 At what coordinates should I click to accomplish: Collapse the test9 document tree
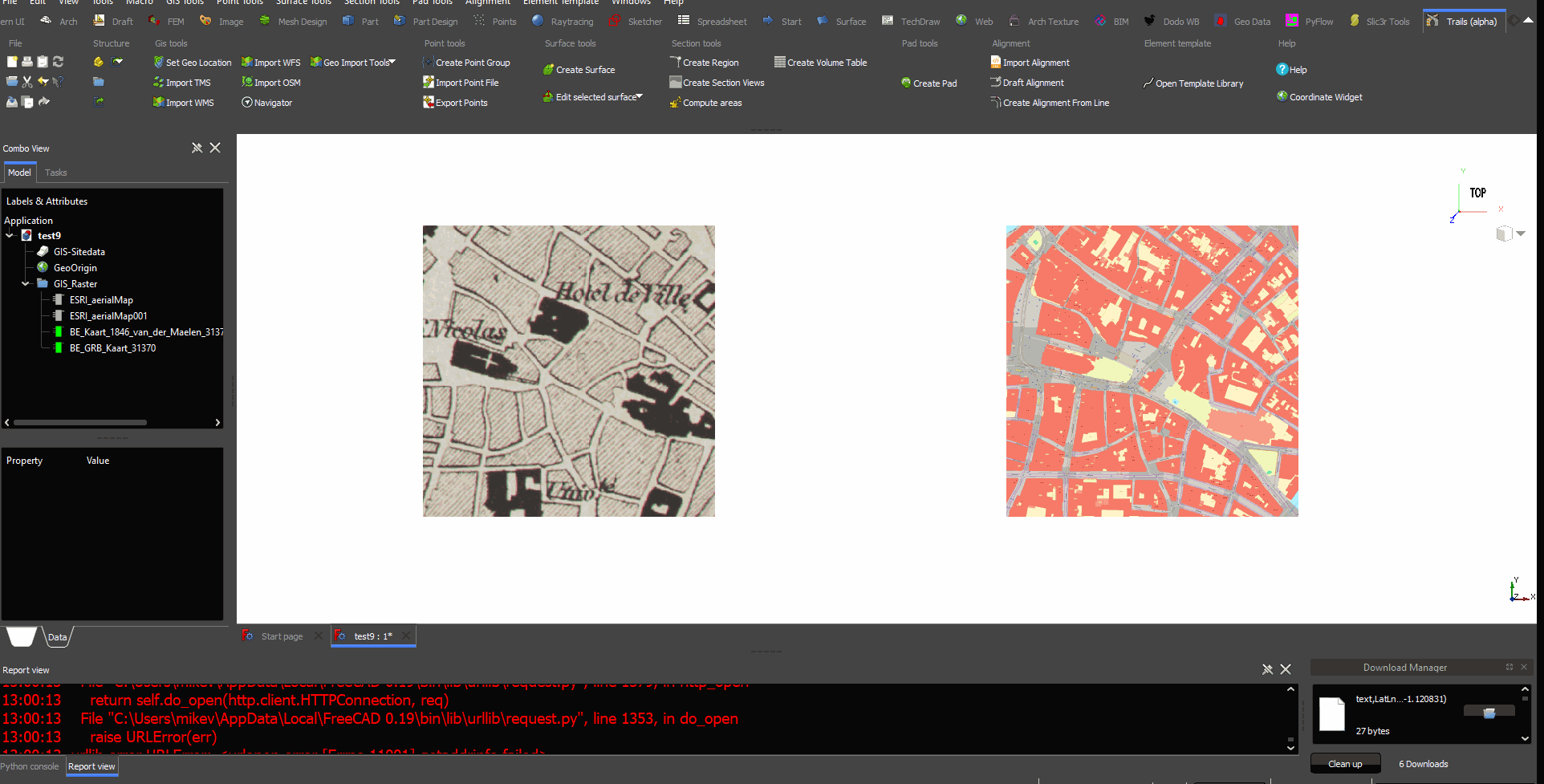coord(10,236)
